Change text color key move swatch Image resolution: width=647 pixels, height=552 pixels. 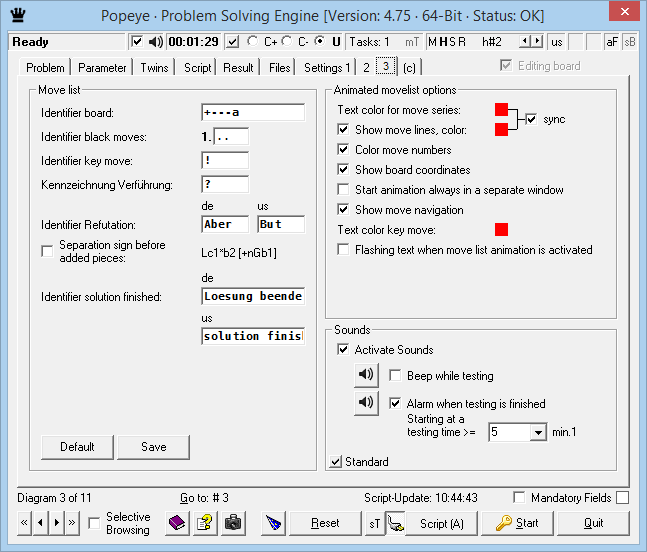pos(501,229)
